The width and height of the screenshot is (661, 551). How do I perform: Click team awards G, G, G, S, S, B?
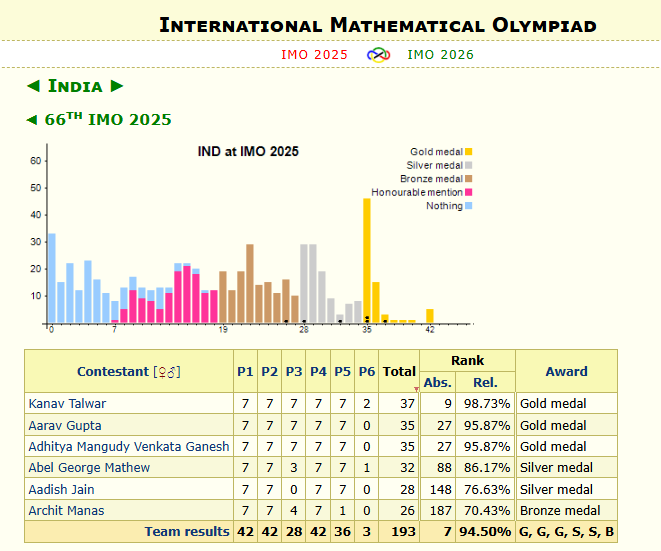(x=566, y=532)
